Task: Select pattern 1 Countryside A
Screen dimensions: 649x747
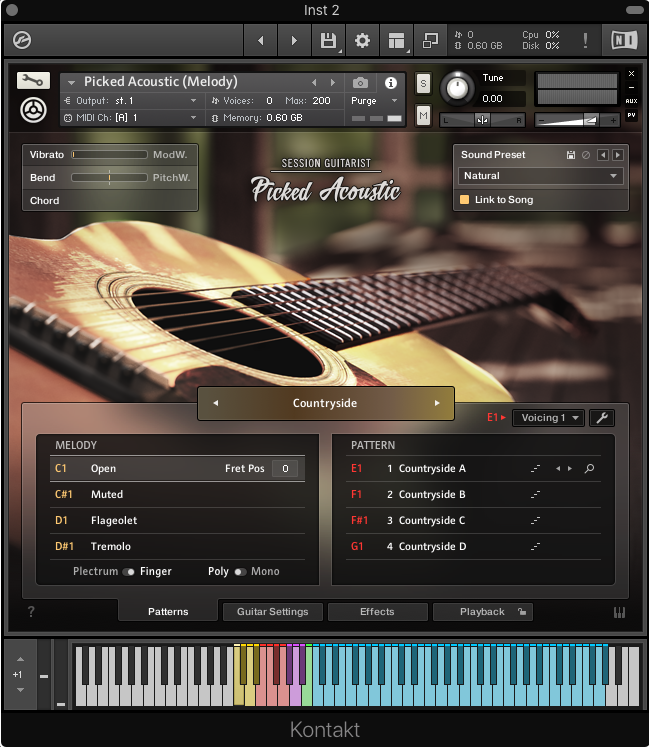Action: click(x=473, y=468)
